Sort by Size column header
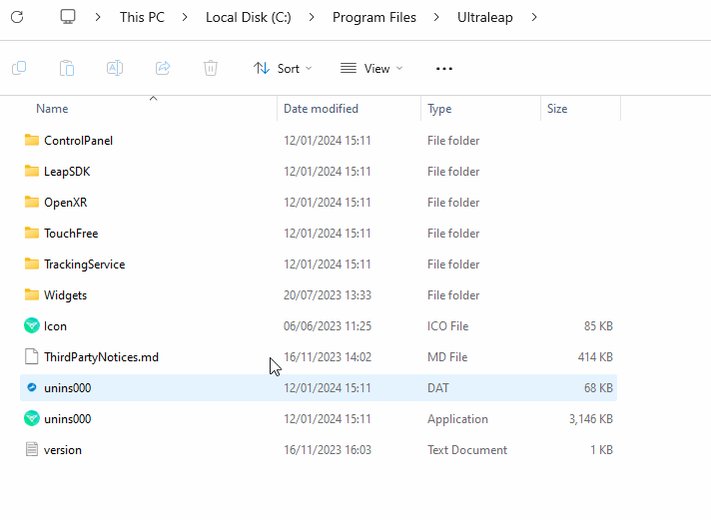The height and width of the screenshot is (520, 711). tap(557, 109)
